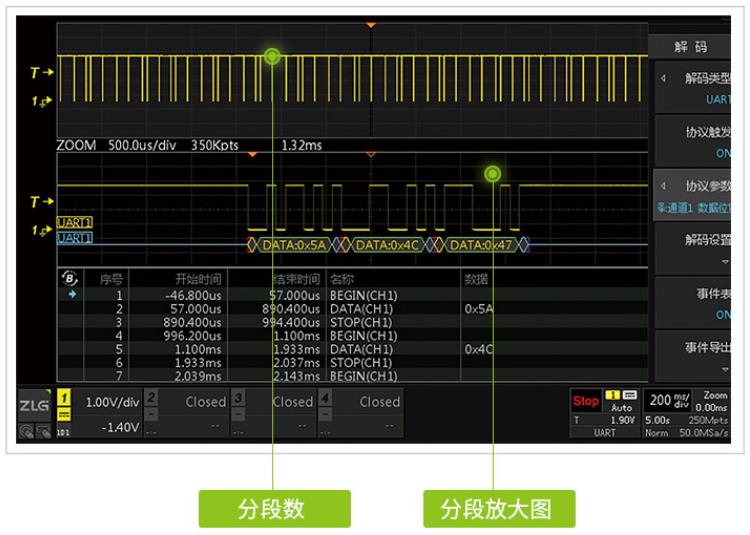The height and width of the screenshot is (535, 750).
Task: Click the 200 ms/div timebase setting
Action: (x=669, y=401)
